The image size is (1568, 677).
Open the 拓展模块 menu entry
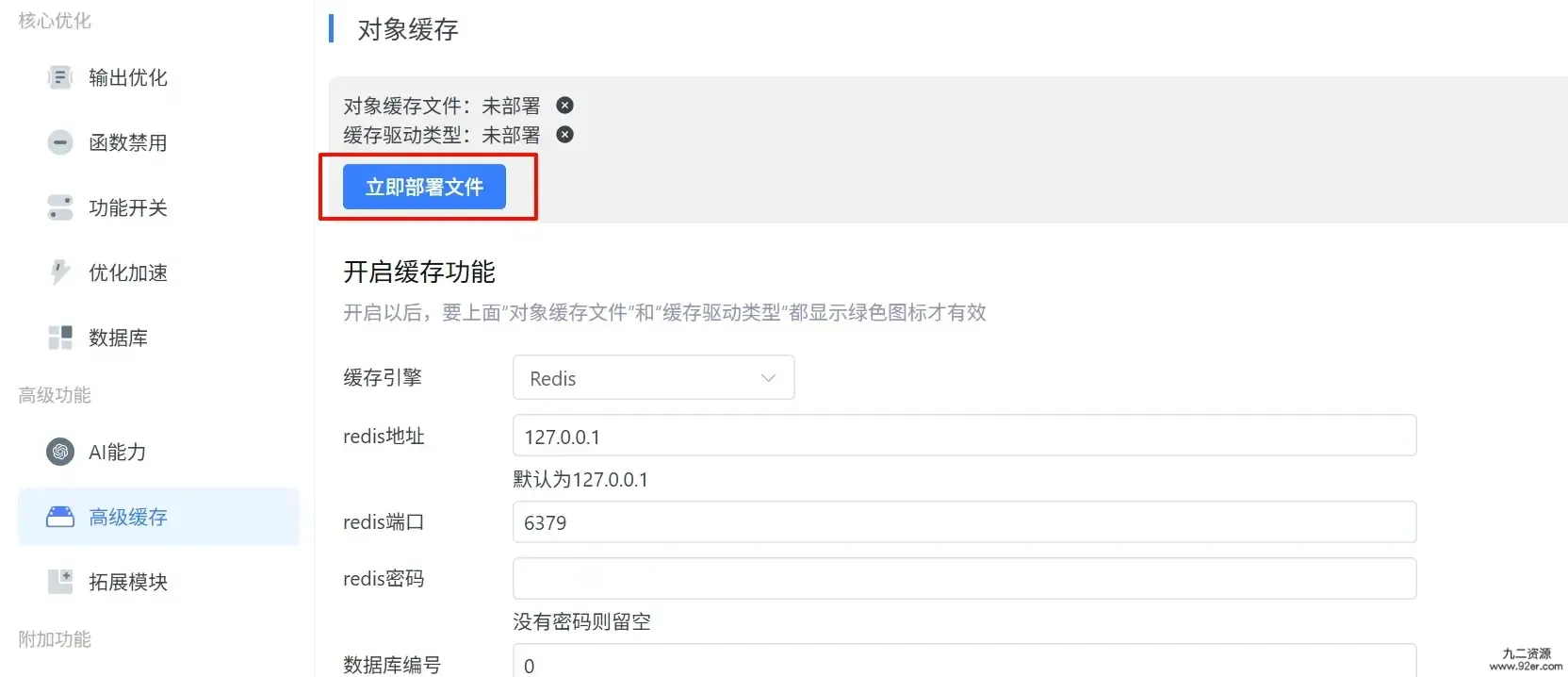click(128, 582)
